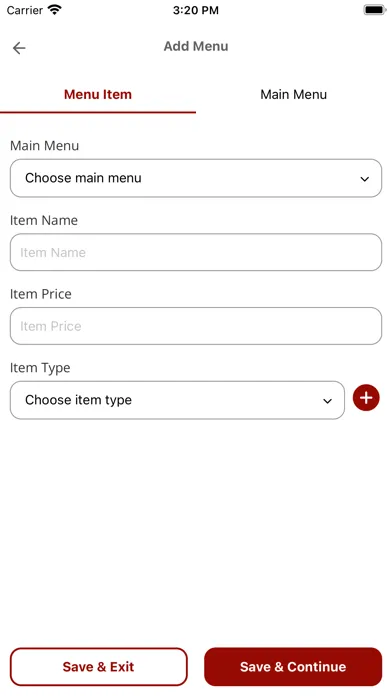Viewport: 392px width, 696px height.
Task: Click the chevron arrow in Choose main menu
Action: 364,179
